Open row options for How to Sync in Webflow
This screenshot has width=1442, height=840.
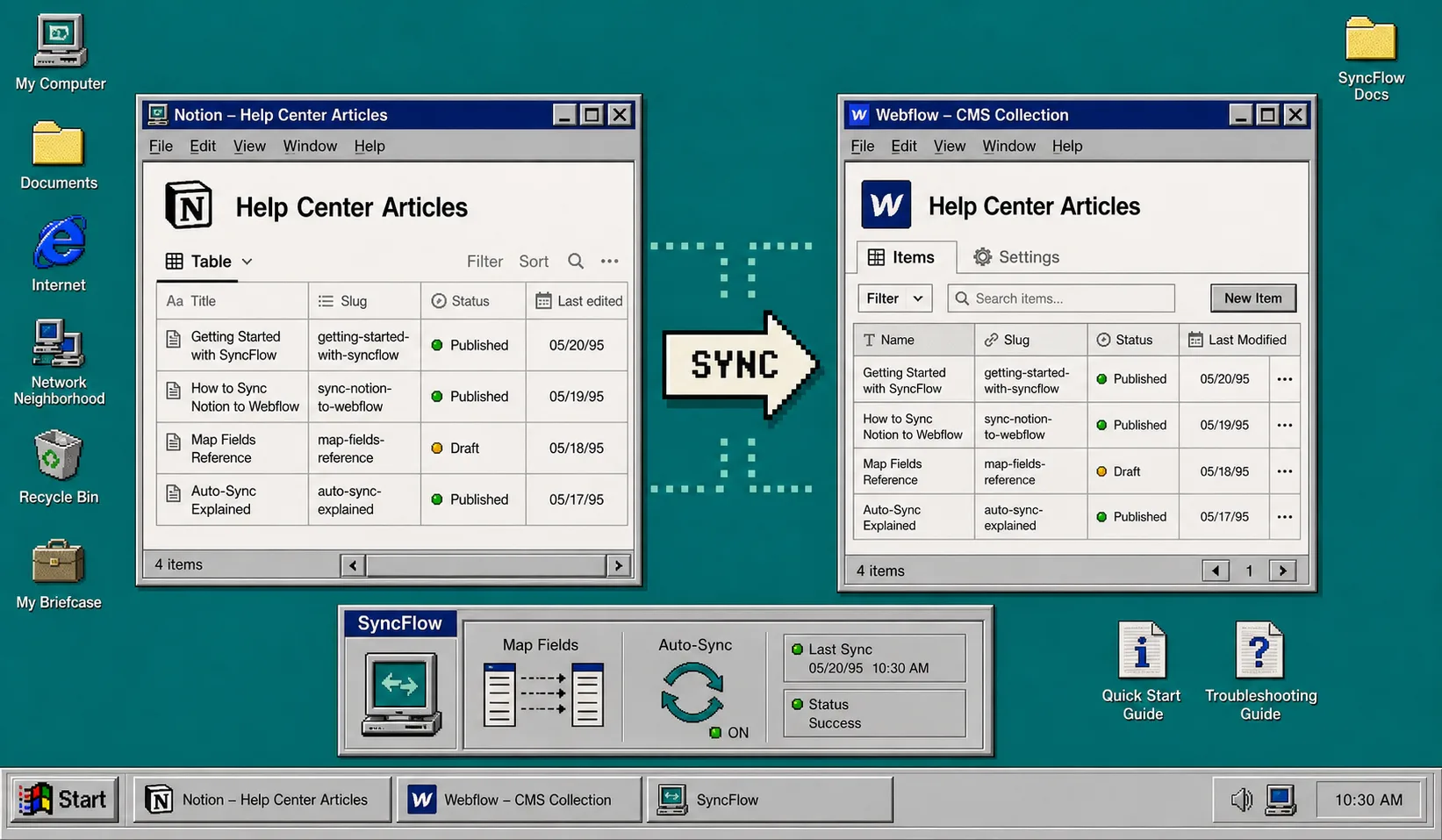coord(1285,425)
